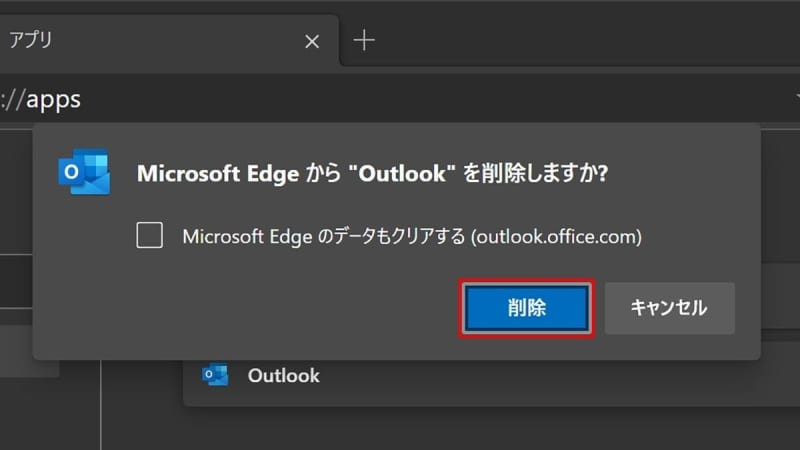The width and height of the screenshot is (800, 450).
Task: Confirm removal with the 削除 button
Action: 527,308
